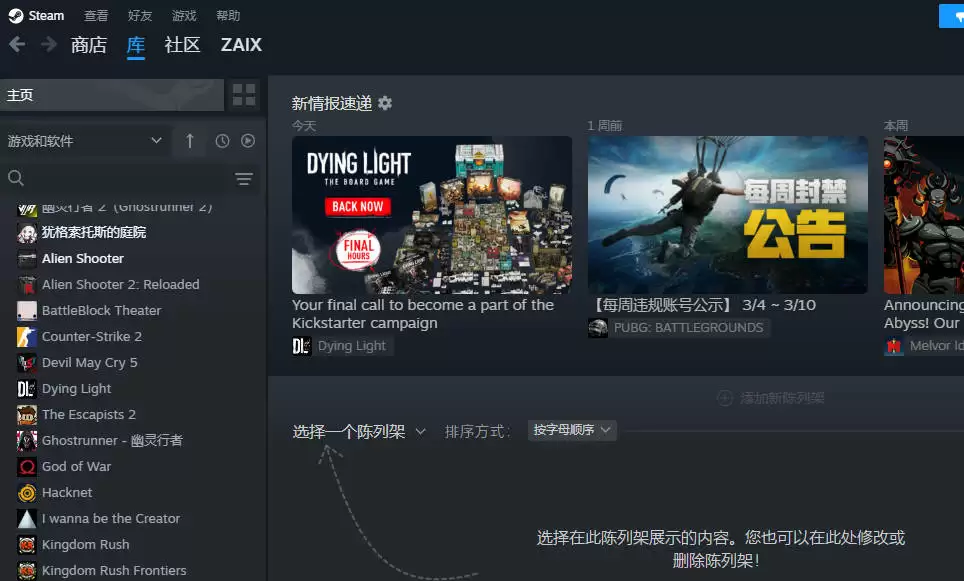Open the Dying Light board game thumbnail

tap(431, 215)
